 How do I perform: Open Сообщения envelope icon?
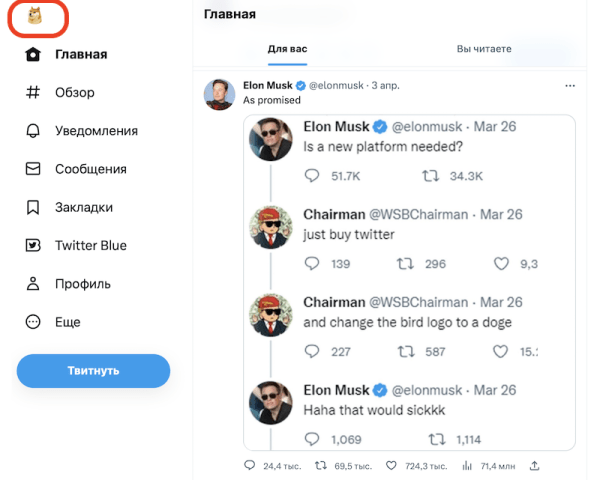click(34, 169)
